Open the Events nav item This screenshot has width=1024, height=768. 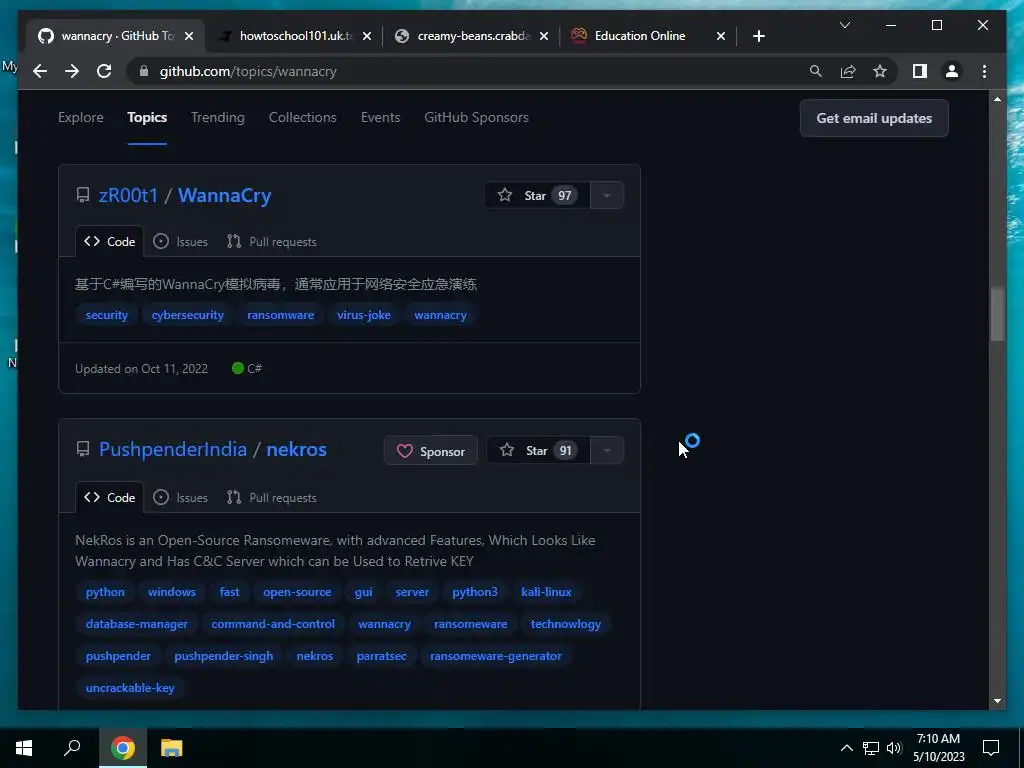(x=380, y=118)
